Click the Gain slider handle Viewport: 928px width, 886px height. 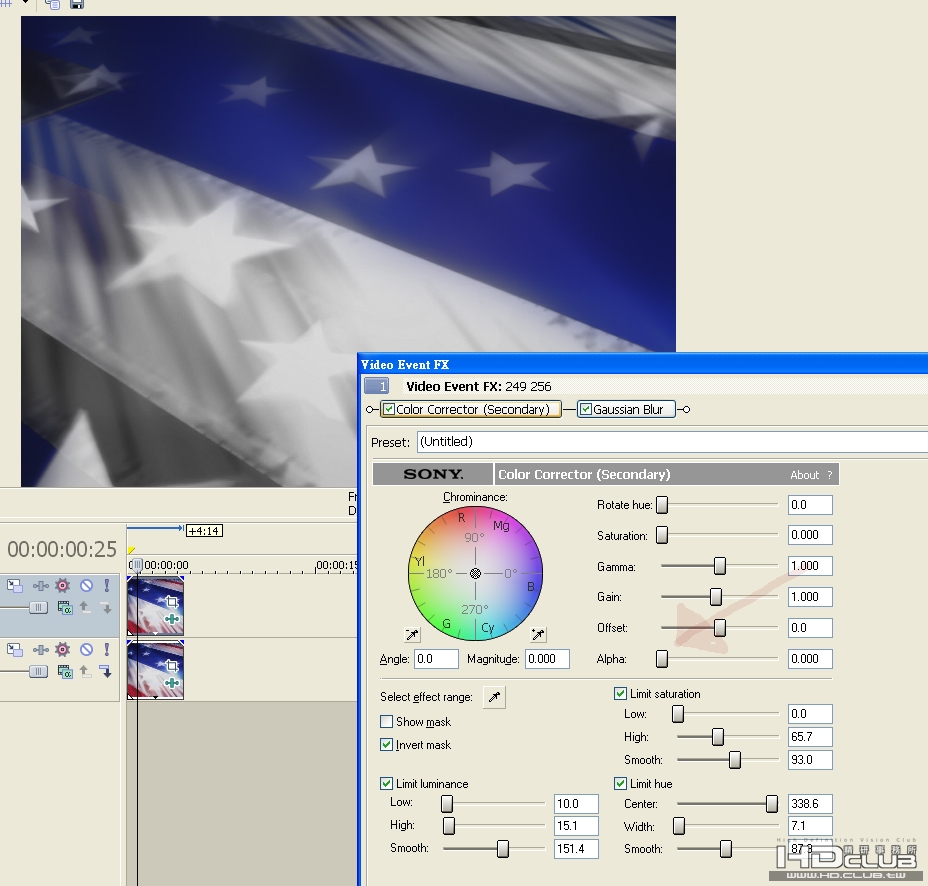pyautogui.click(x=716, y=597)
